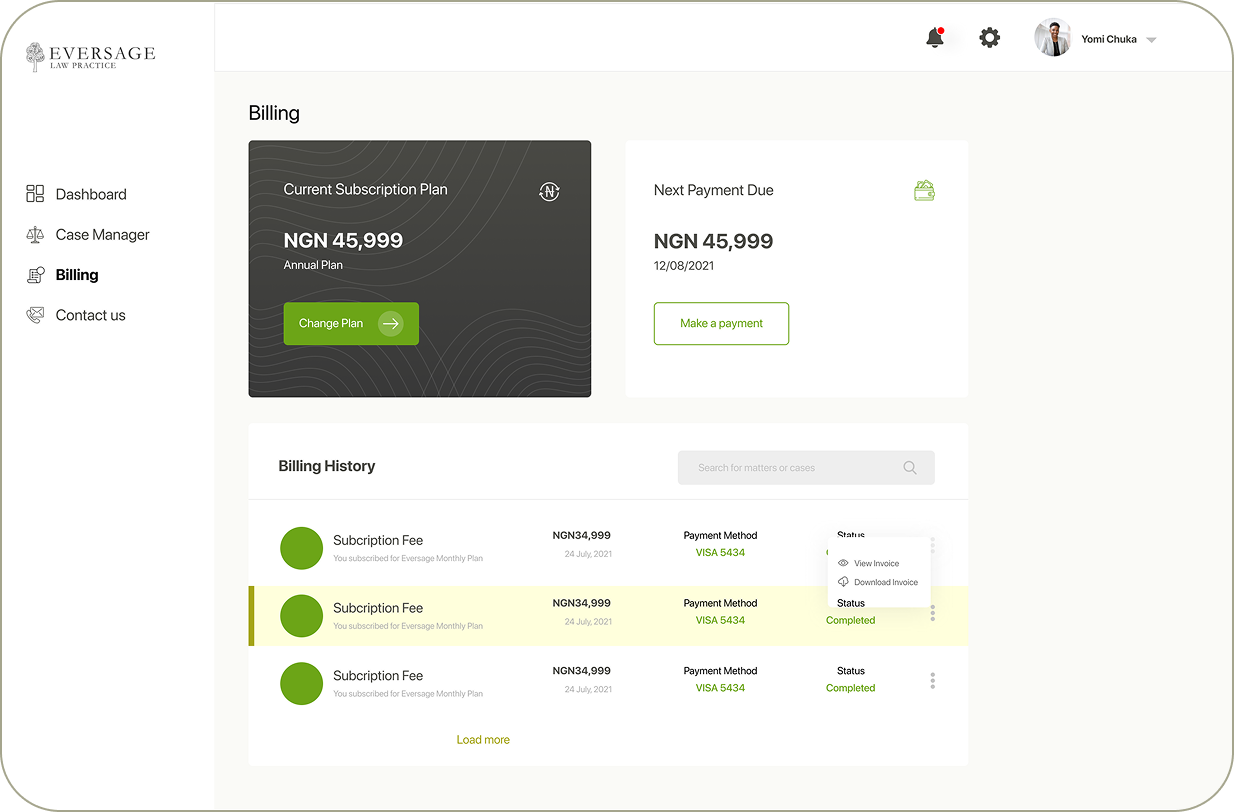
Task: Click the Change Plan button
Action: pyautogui.click(x=351, y=323)
